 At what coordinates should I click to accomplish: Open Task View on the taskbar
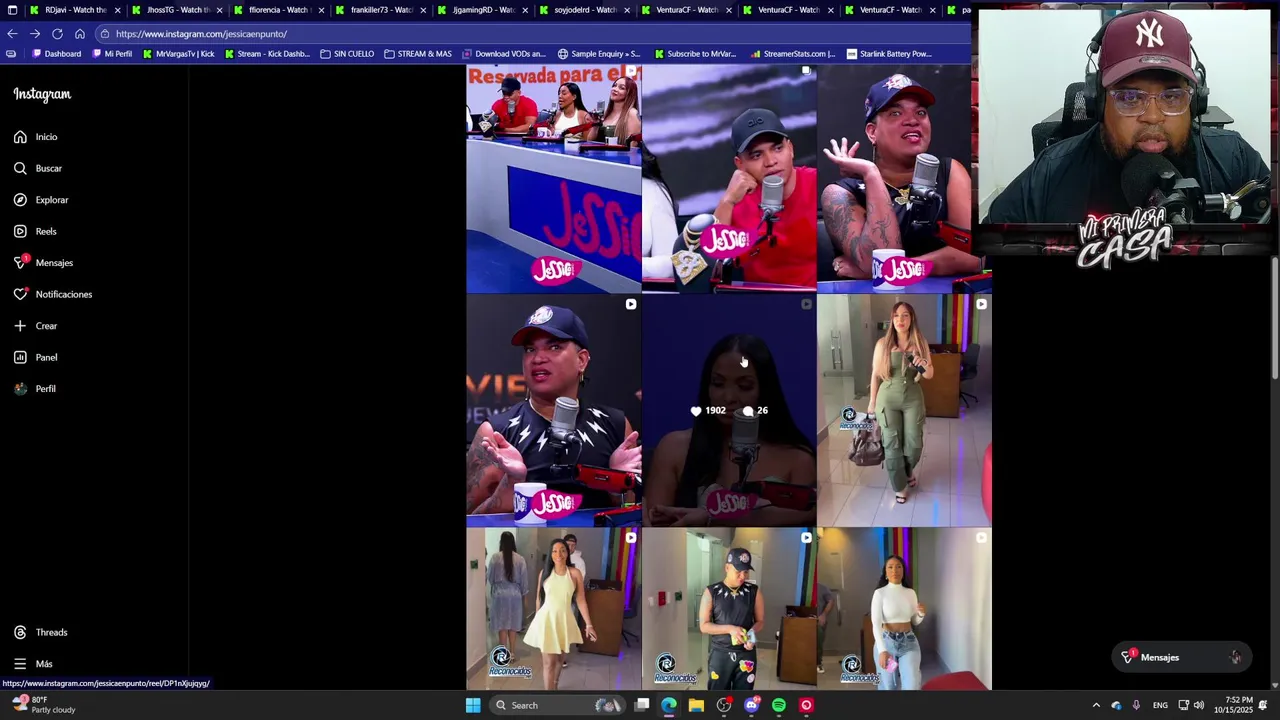click(x=642, y=705)
